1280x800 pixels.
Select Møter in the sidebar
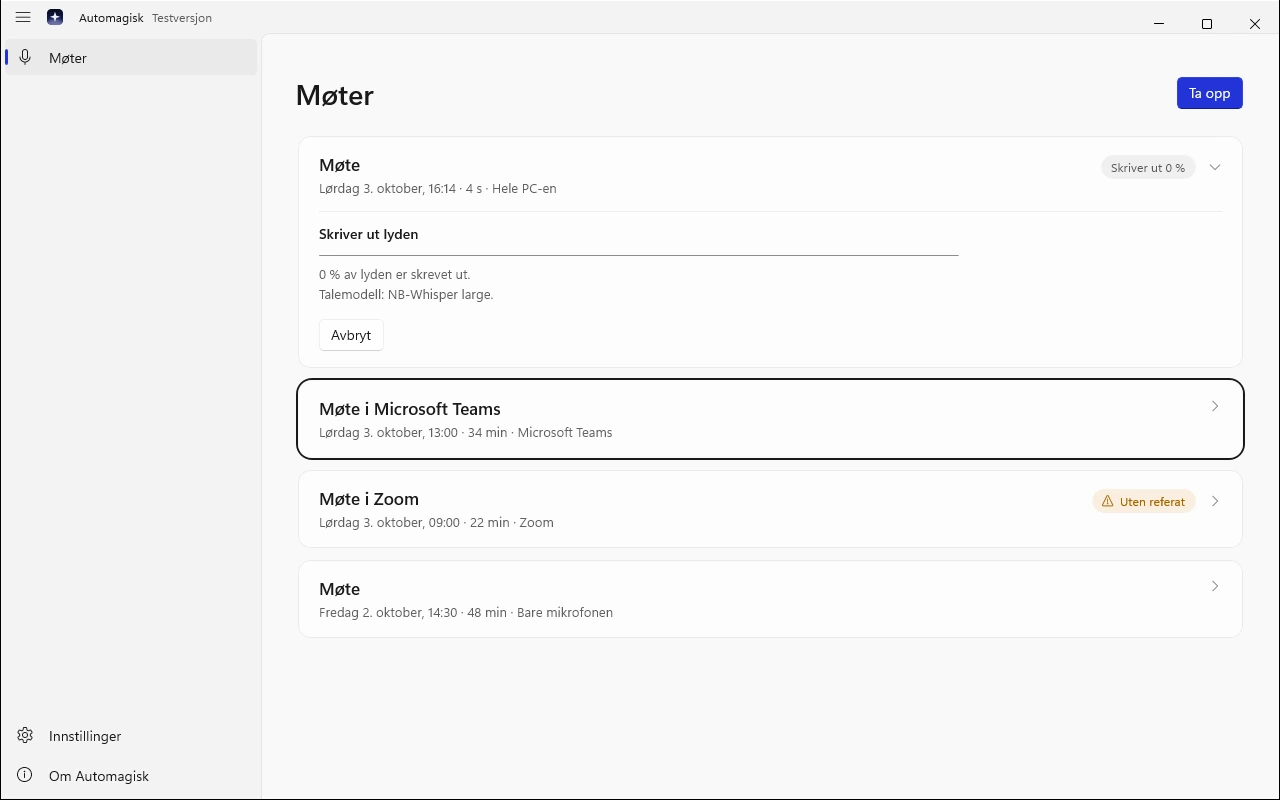coord(130,58)
